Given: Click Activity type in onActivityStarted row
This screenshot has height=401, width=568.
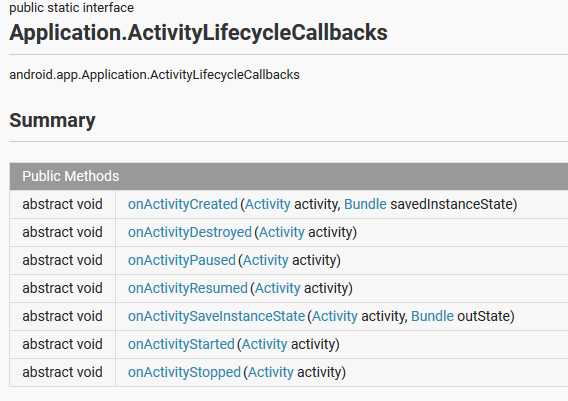Looking at the screenshot, I should [x=264, y=344].
